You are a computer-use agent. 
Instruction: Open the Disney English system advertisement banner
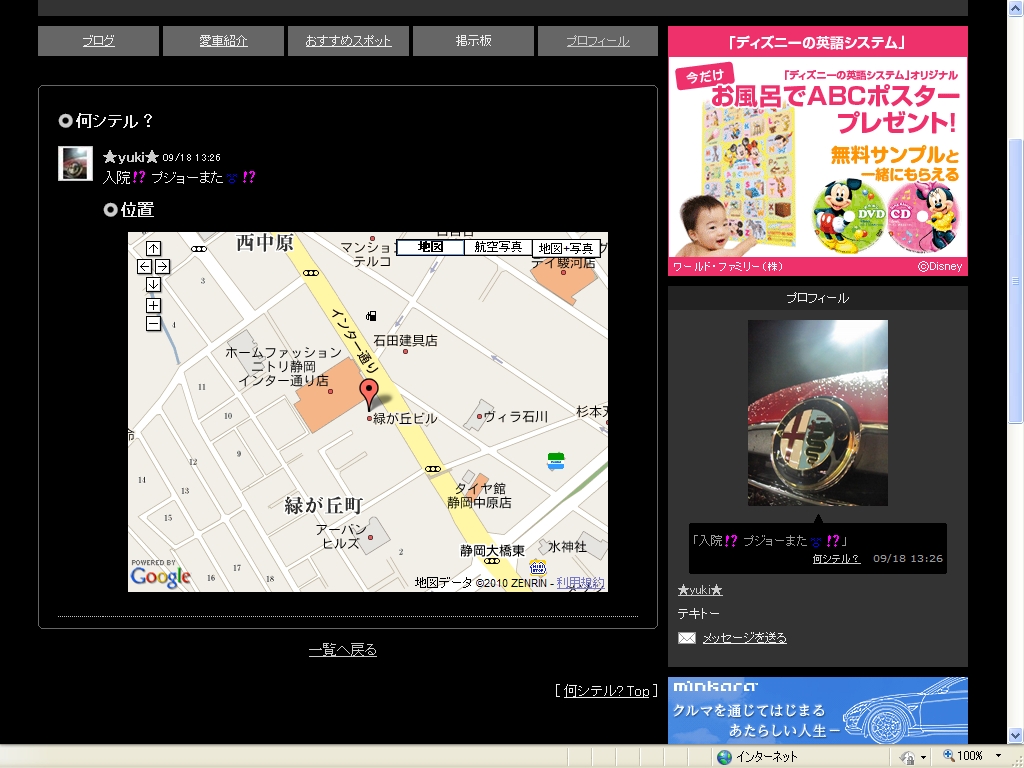tap(818, 151)
